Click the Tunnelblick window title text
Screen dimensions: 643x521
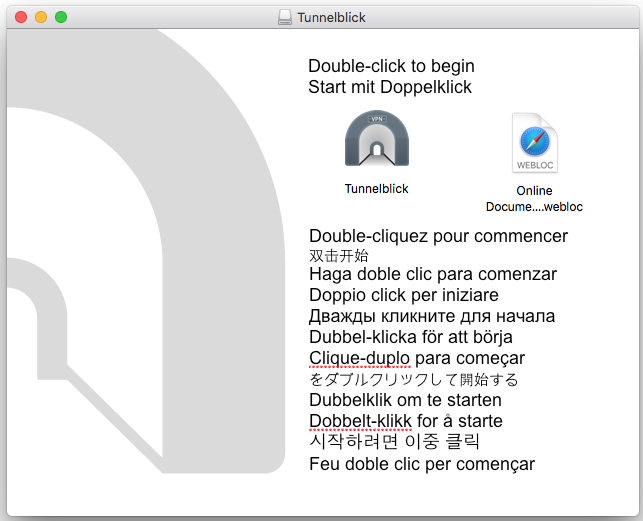tap(331, 18)
